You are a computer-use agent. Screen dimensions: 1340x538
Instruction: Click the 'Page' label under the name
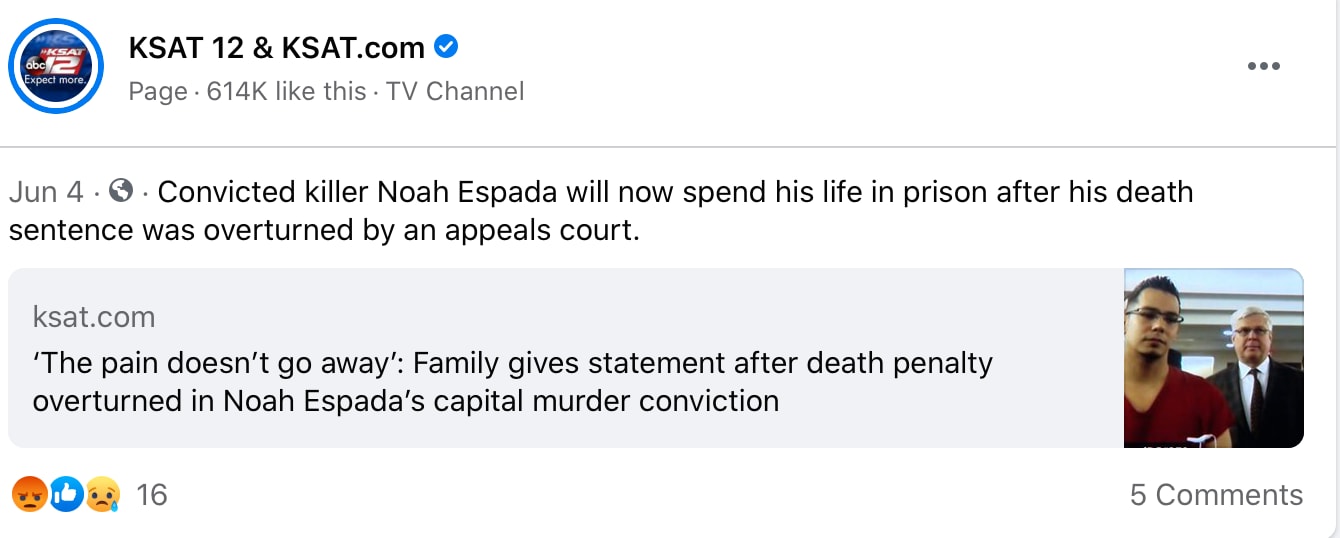click(158, 91)
